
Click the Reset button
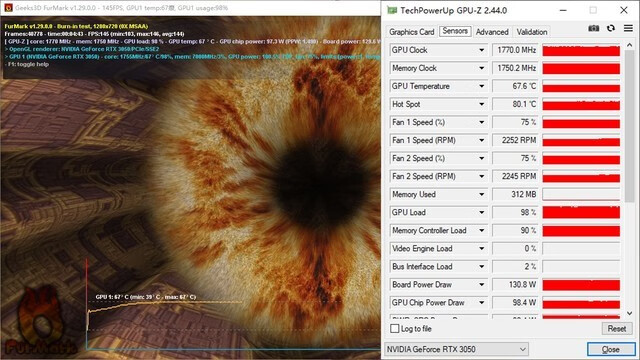616,329
